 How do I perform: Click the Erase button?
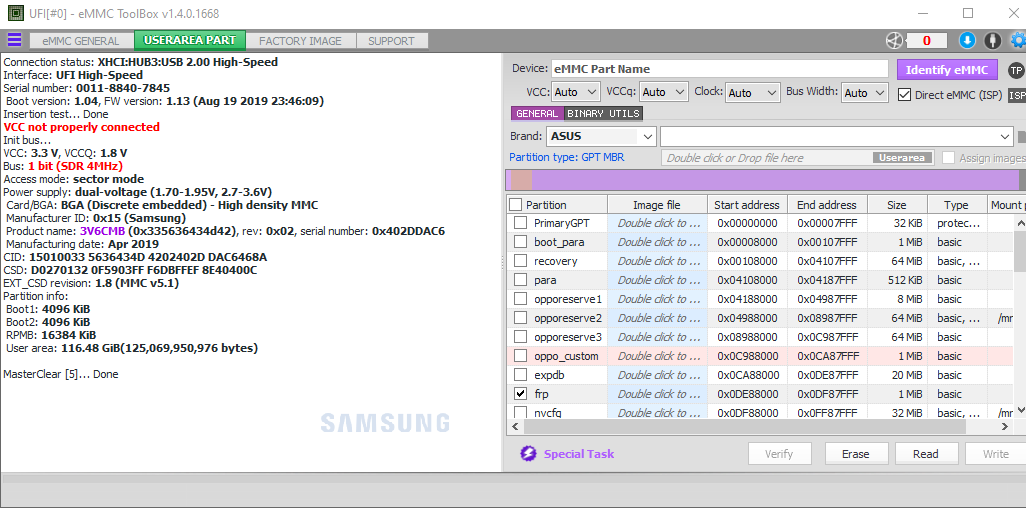(855, 454)
